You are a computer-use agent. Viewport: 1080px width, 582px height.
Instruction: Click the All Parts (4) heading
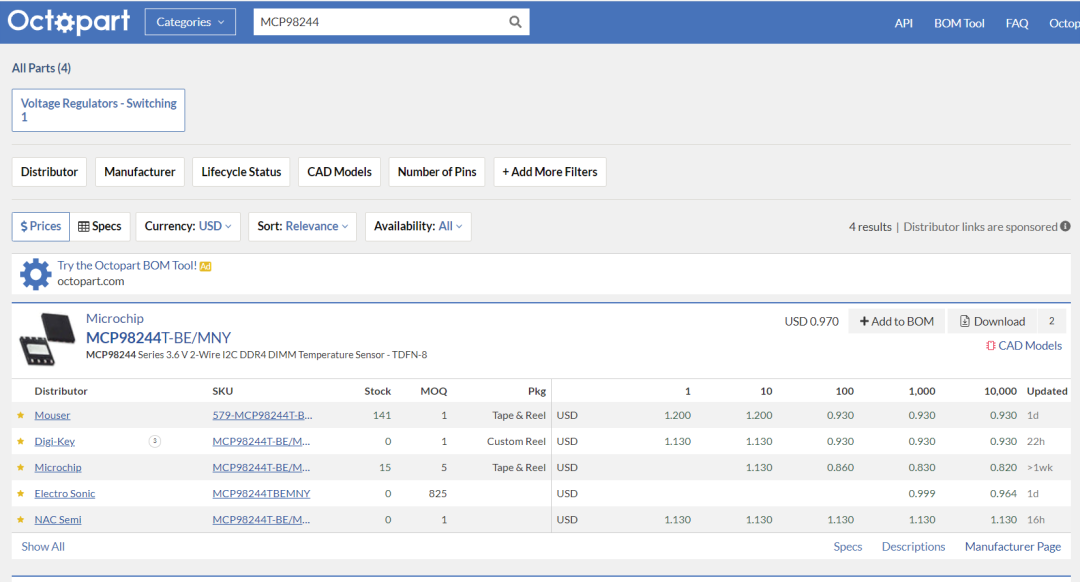(41, 67)
